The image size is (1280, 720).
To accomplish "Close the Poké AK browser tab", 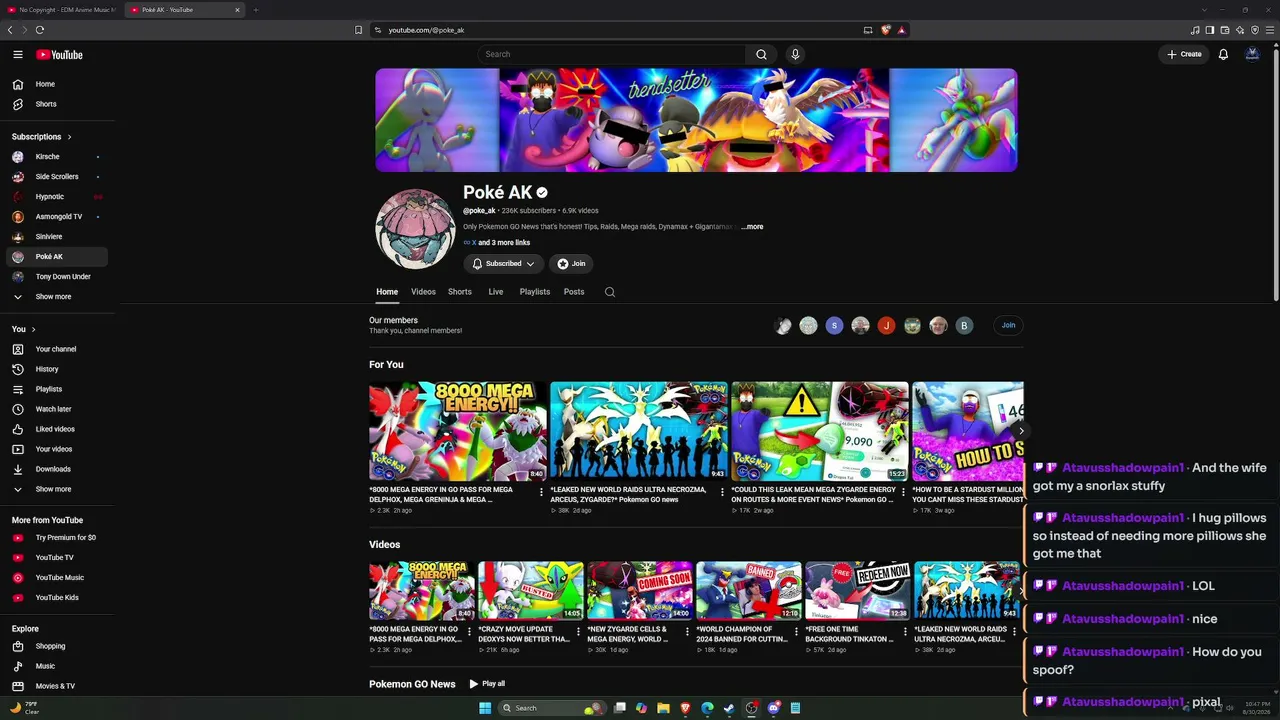I will pyautogui.click(x=238, y=10).
